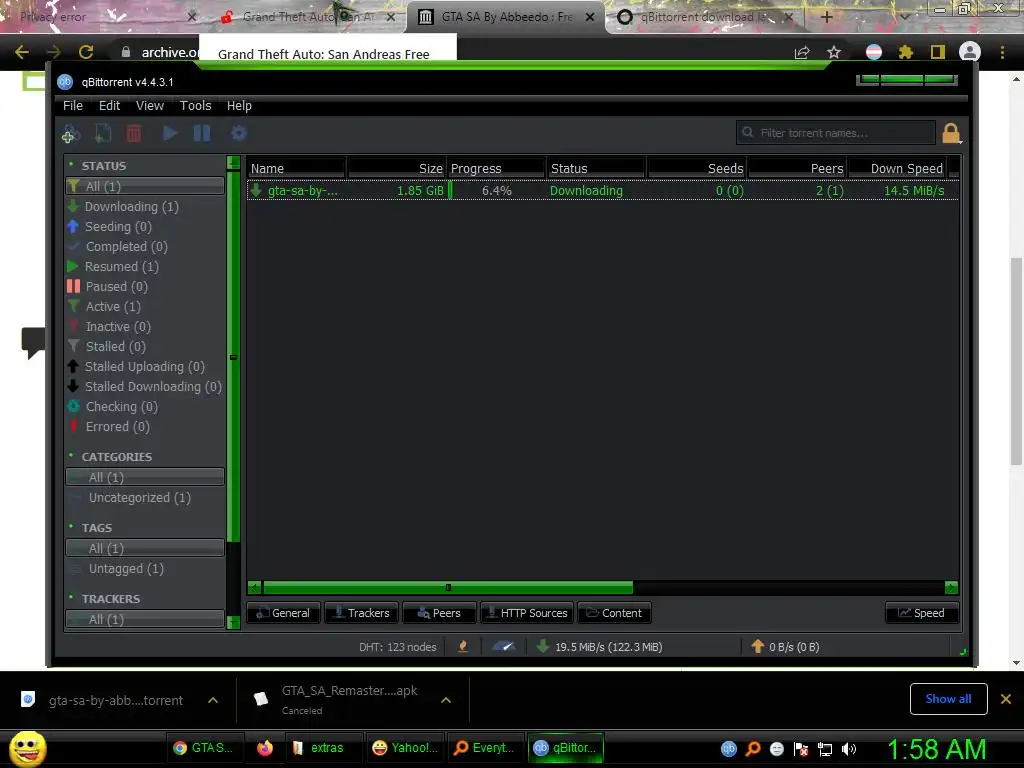The width and height of the screenshot is (1024, 768).
Task: Toggle alternative speed limits speedometer icon
Action: click(x=504, y=647)
